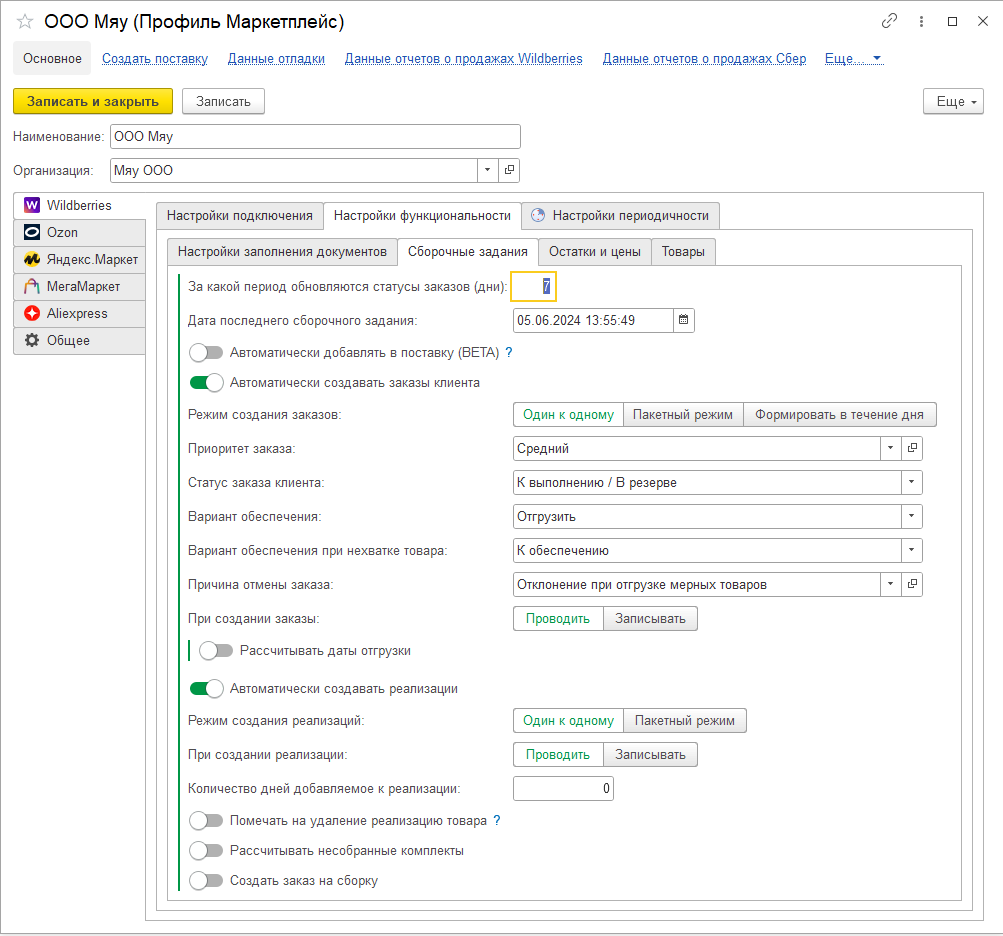This screenshot has width=1003, height=936.
Task: Disable Автоматически создавать заказы клиента
Action: 206,383
